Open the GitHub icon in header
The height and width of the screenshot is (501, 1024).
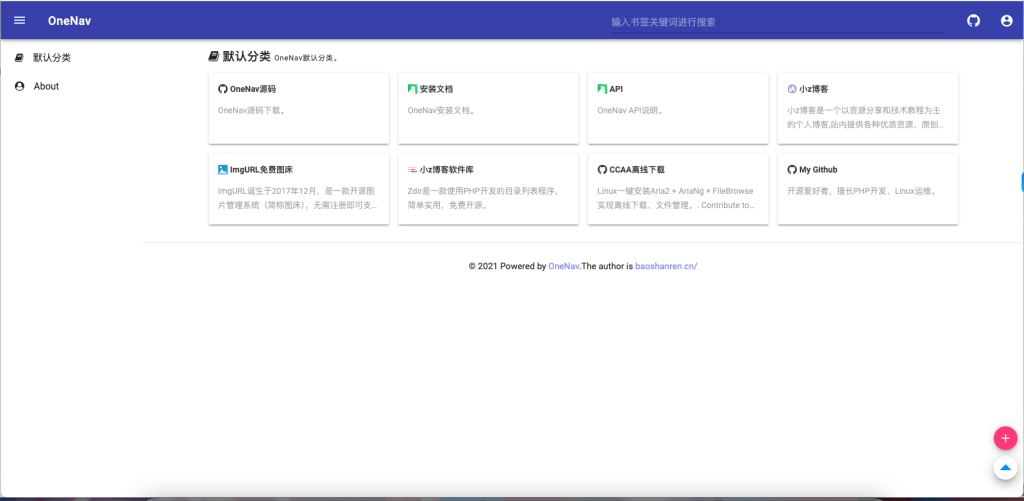click(x=973, y=21)
